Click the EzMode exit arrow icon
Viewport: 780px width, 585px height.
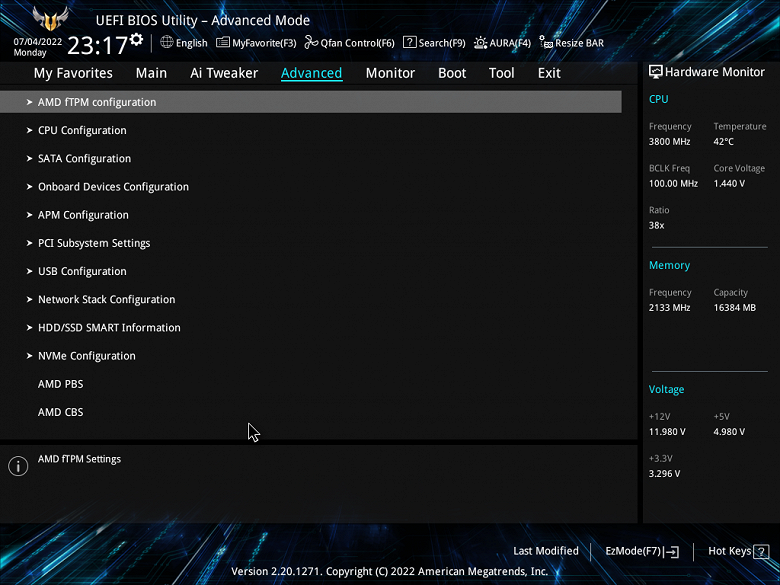click(x=672, y=551)
